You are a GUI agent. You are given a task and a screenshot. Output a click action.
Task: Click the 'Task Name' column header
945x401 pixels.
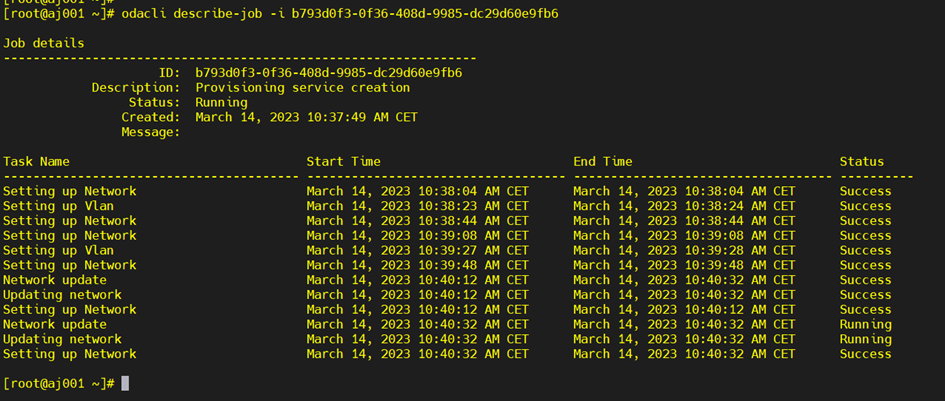(x=36, y=161)
